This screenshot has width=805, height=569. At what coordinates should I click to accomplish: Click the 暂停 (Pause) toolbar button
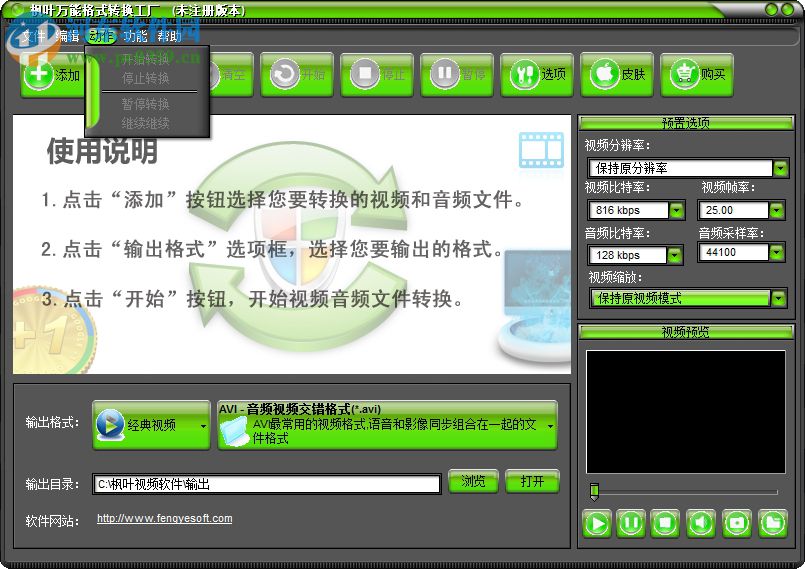pos(457,75)
